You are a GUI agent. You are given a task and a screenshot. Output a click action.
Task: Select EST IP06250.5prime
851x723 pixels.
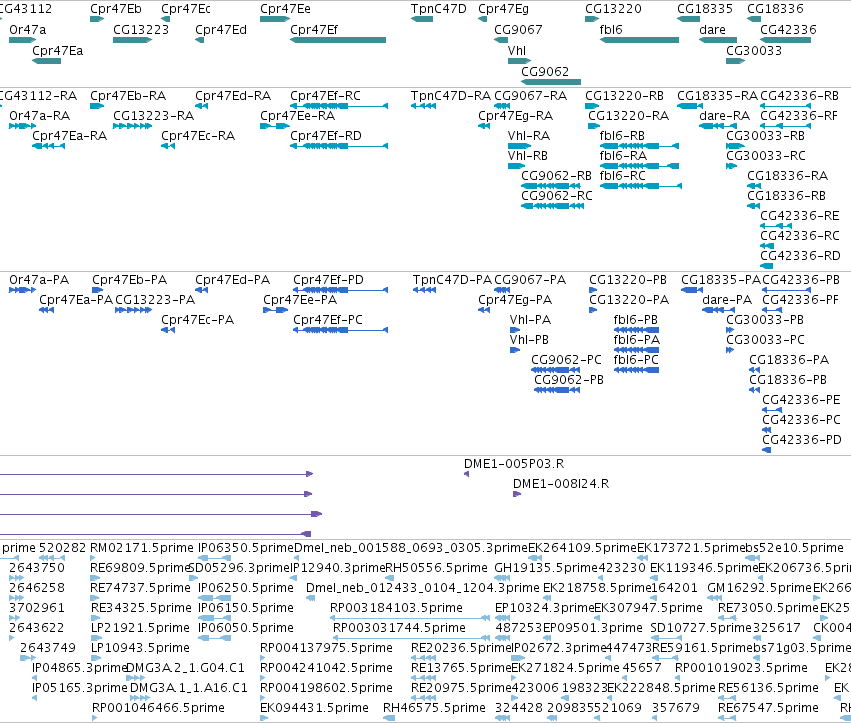tap(214, 598)
